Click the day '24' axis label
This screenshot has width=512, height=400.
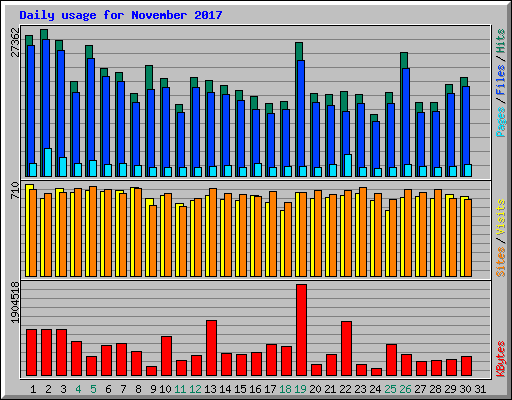coord(375,389)
